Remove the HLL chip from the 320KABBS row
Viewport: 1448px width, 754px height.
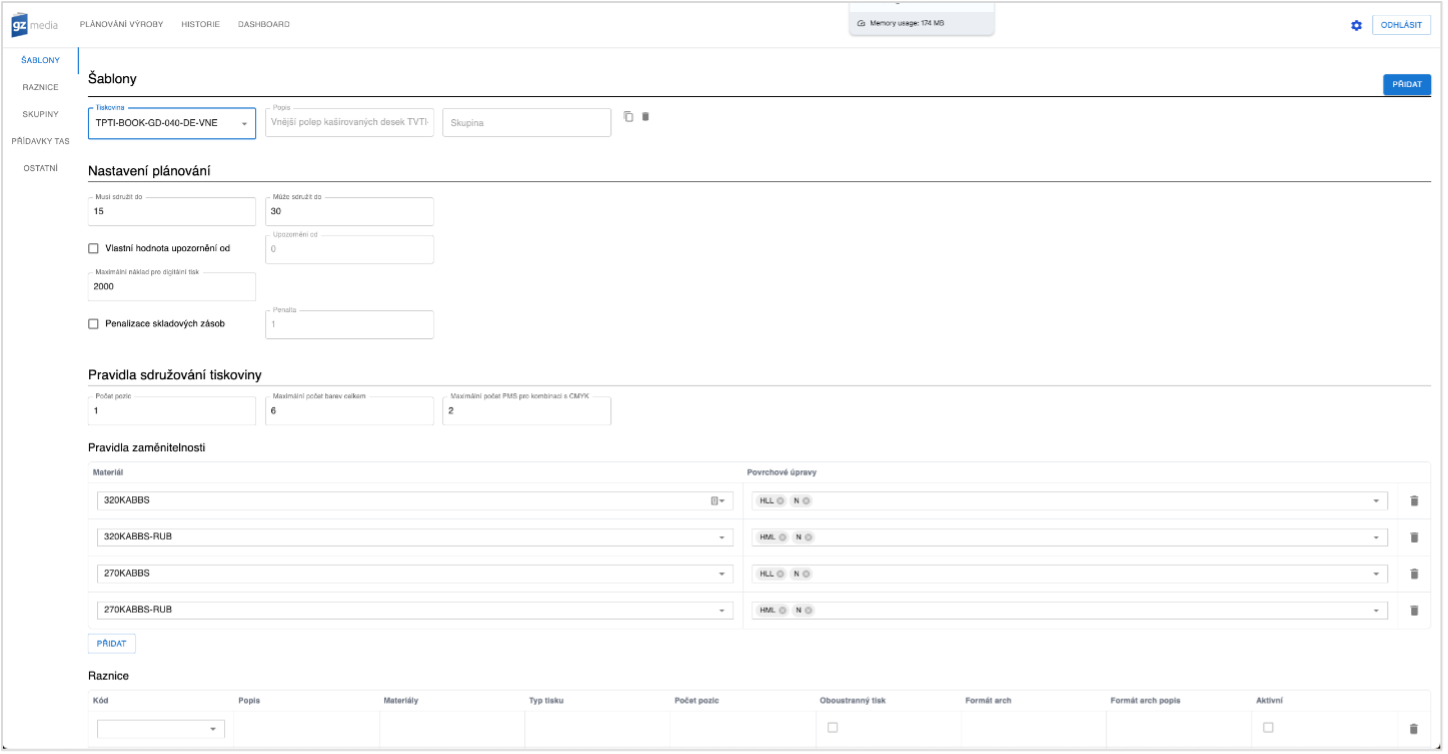tap(780, 501)
